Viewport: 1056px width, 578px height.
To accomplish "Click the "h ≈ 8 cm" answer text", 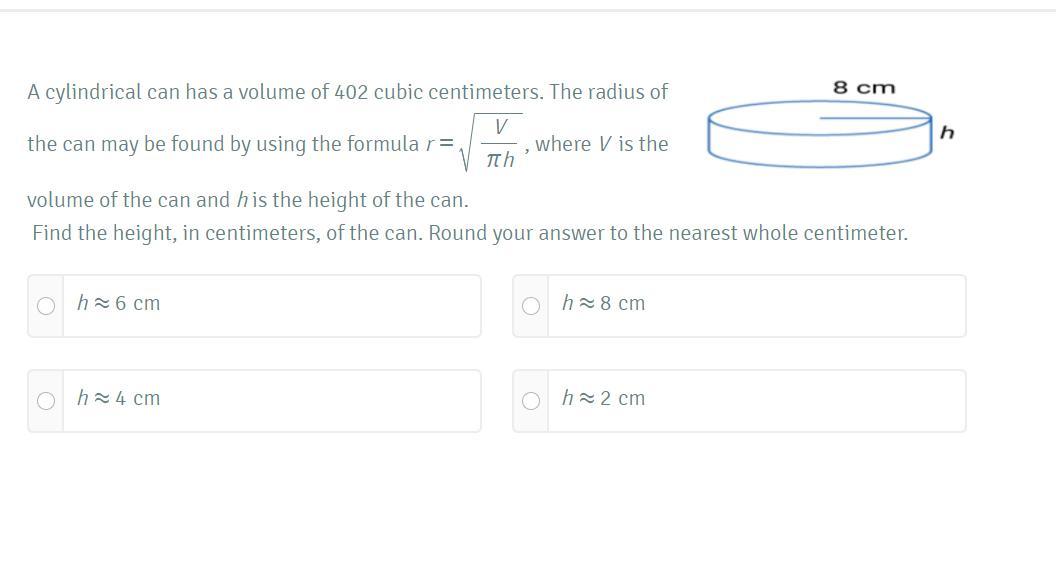I will 603,303.
